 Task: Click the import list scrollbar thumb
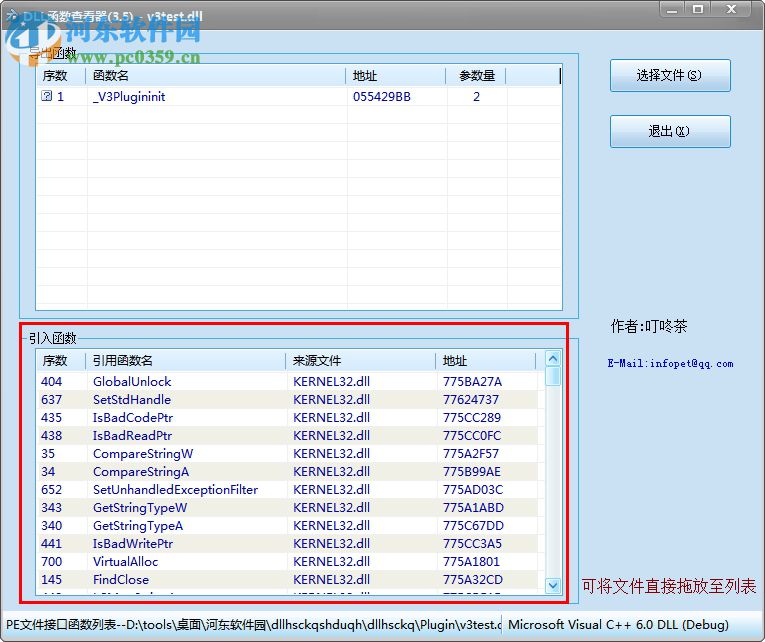pyautogui.click(x=553, y=377)
